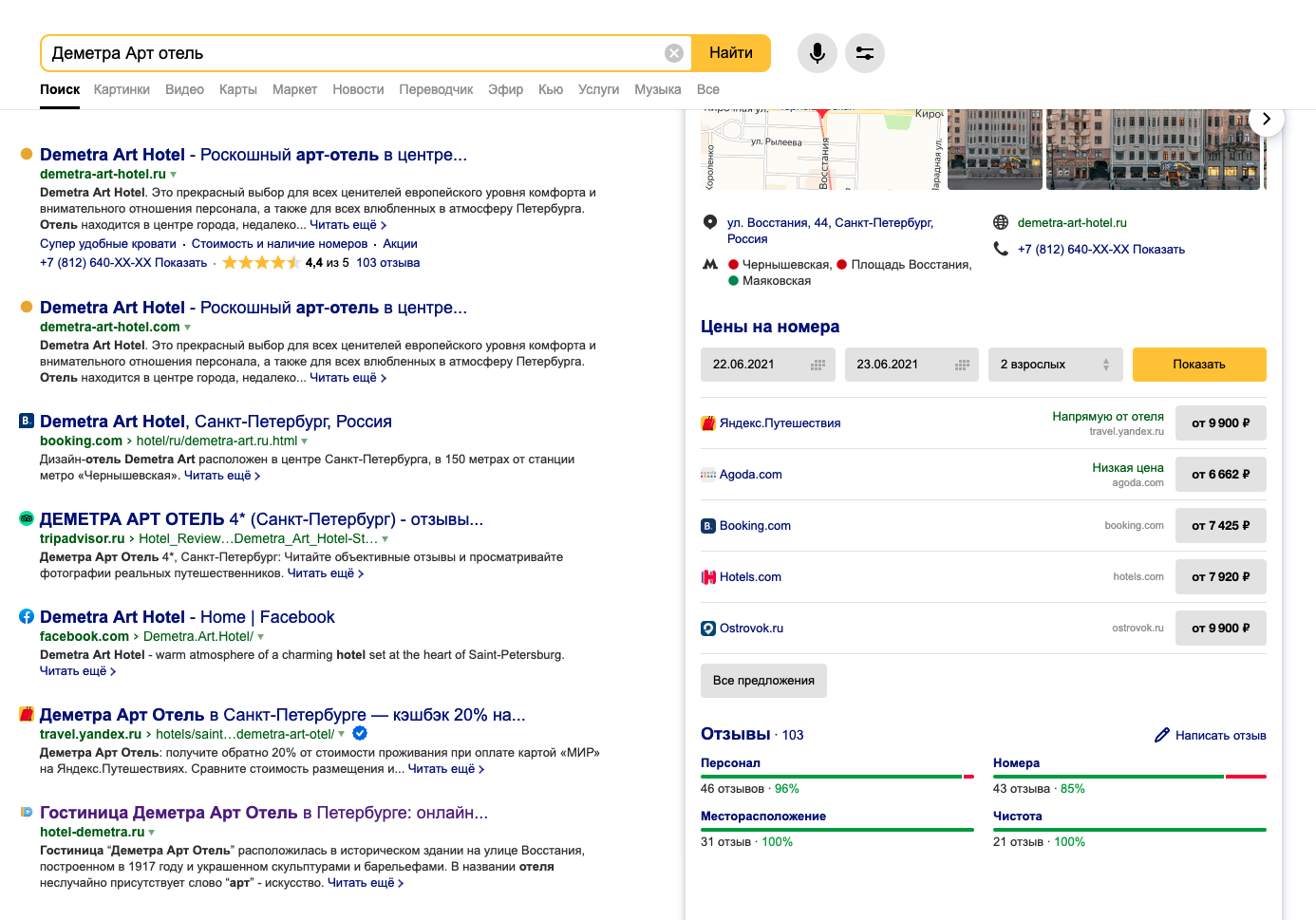Start voice search with the microphone icon
Image resolution: width=1316 pixels, height=920 pixels.
tap(817, 53)
